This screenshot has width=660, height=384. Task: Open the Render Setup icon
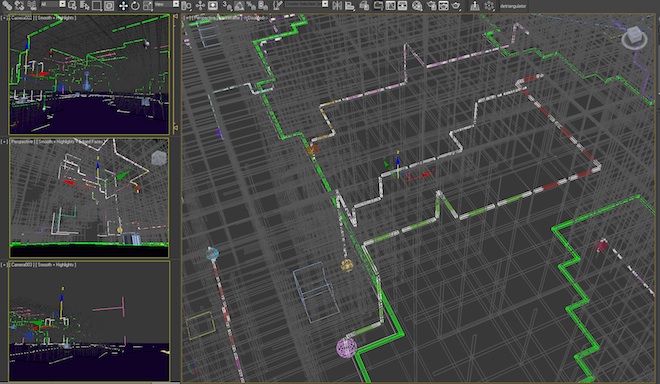[431, 5]
